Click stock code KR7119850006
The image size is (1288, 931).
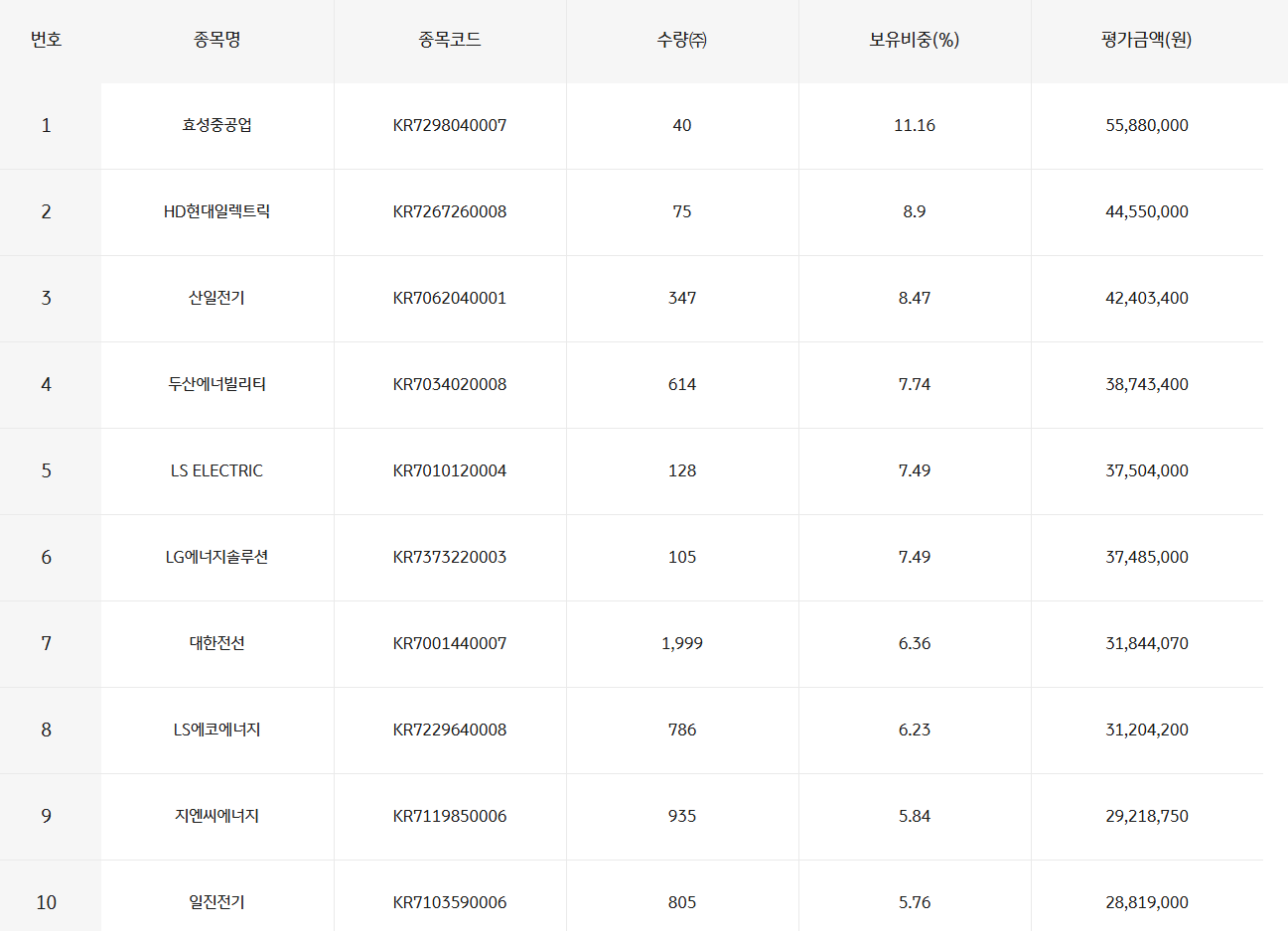450,816
